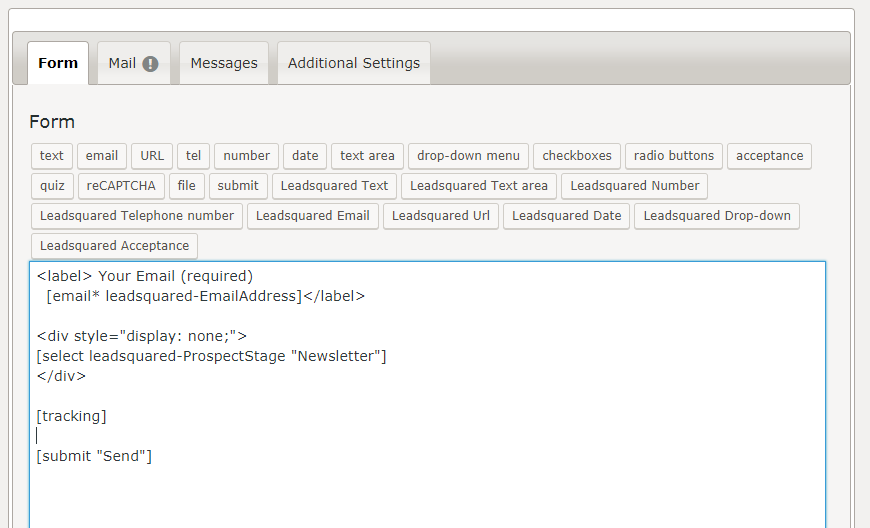Insert Leadsquared Email tag

point(313,216)
